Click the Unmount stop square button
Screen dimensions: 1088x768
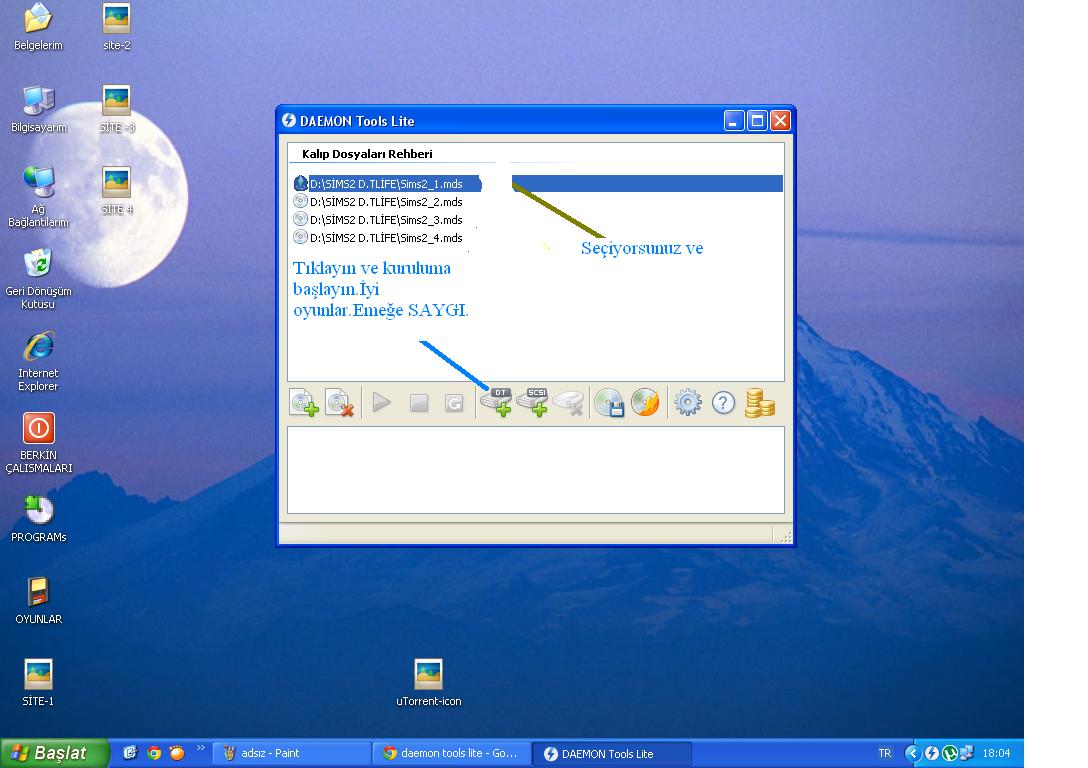[x=418, y=403]
